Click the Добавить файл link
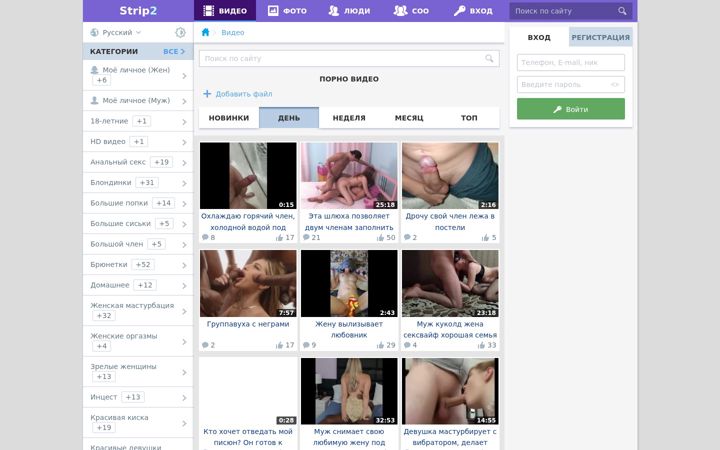 point(243,94)
